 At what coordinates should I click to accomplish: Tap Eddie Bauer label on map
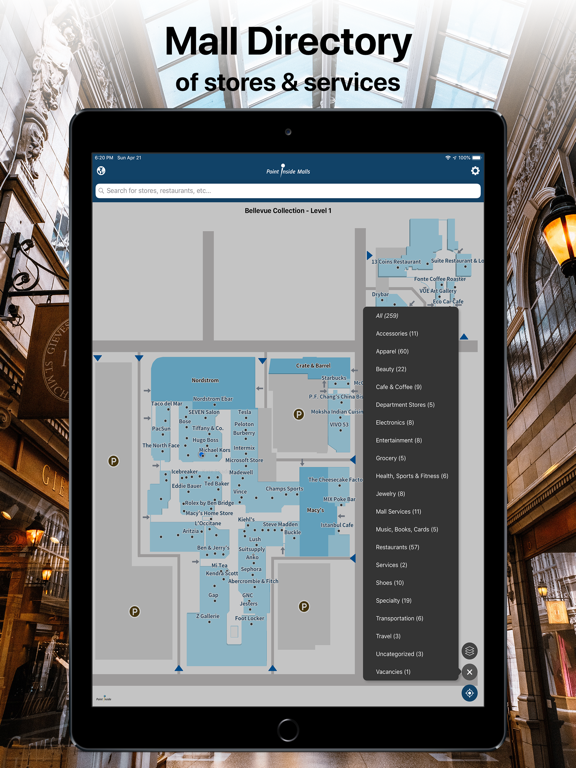point(187,486)
